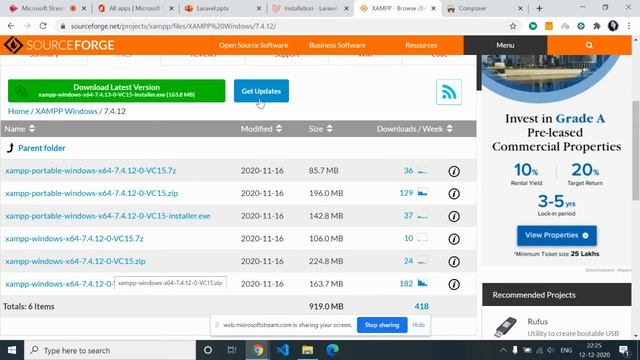This screenshot has height=360, width=640.
Task: Reload the page
Action: [43, 26]
